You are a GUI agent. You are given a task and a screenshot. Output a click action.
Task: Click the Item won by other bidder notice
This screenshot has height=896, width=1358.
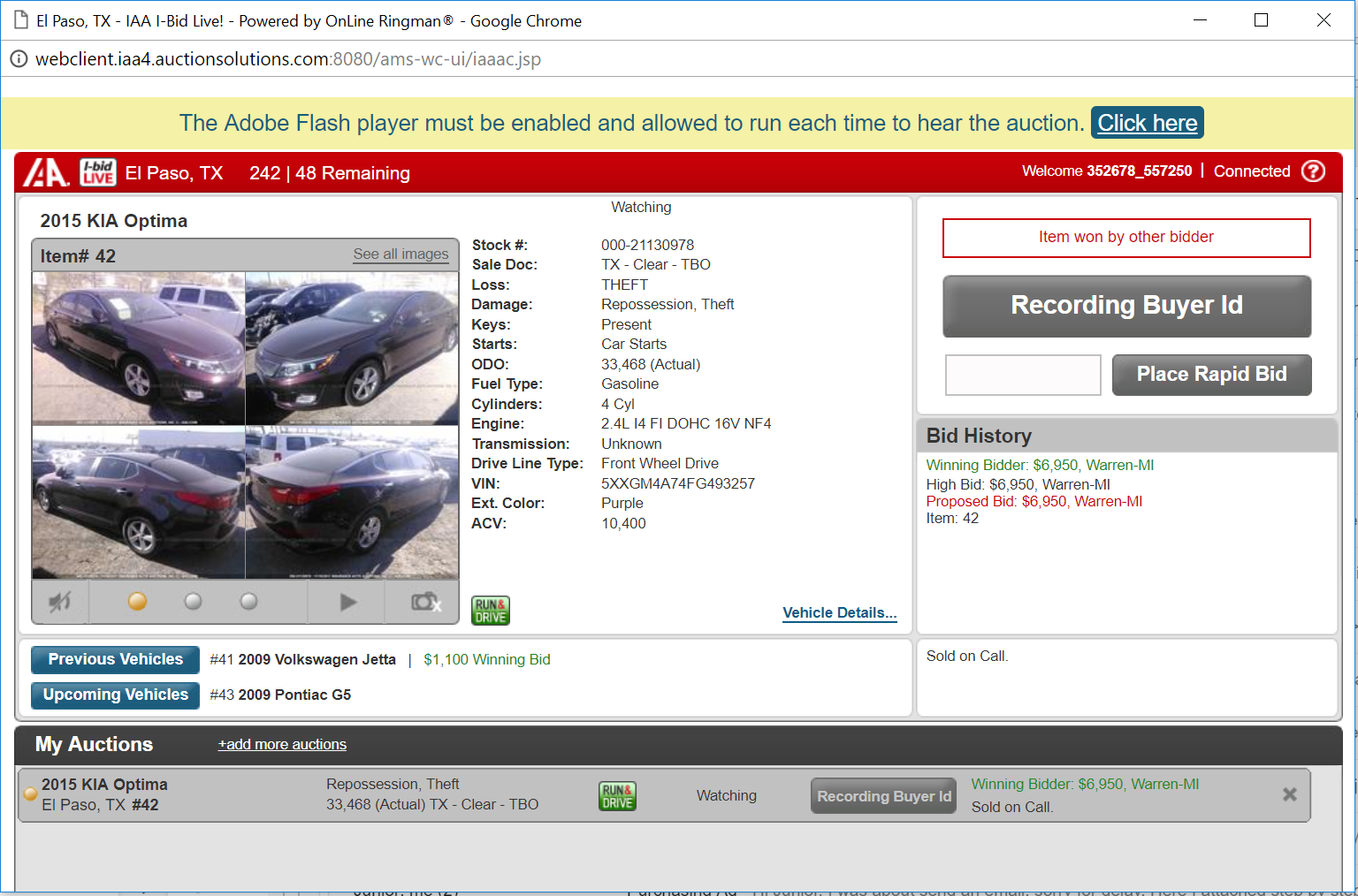[x=1126, y=238]
